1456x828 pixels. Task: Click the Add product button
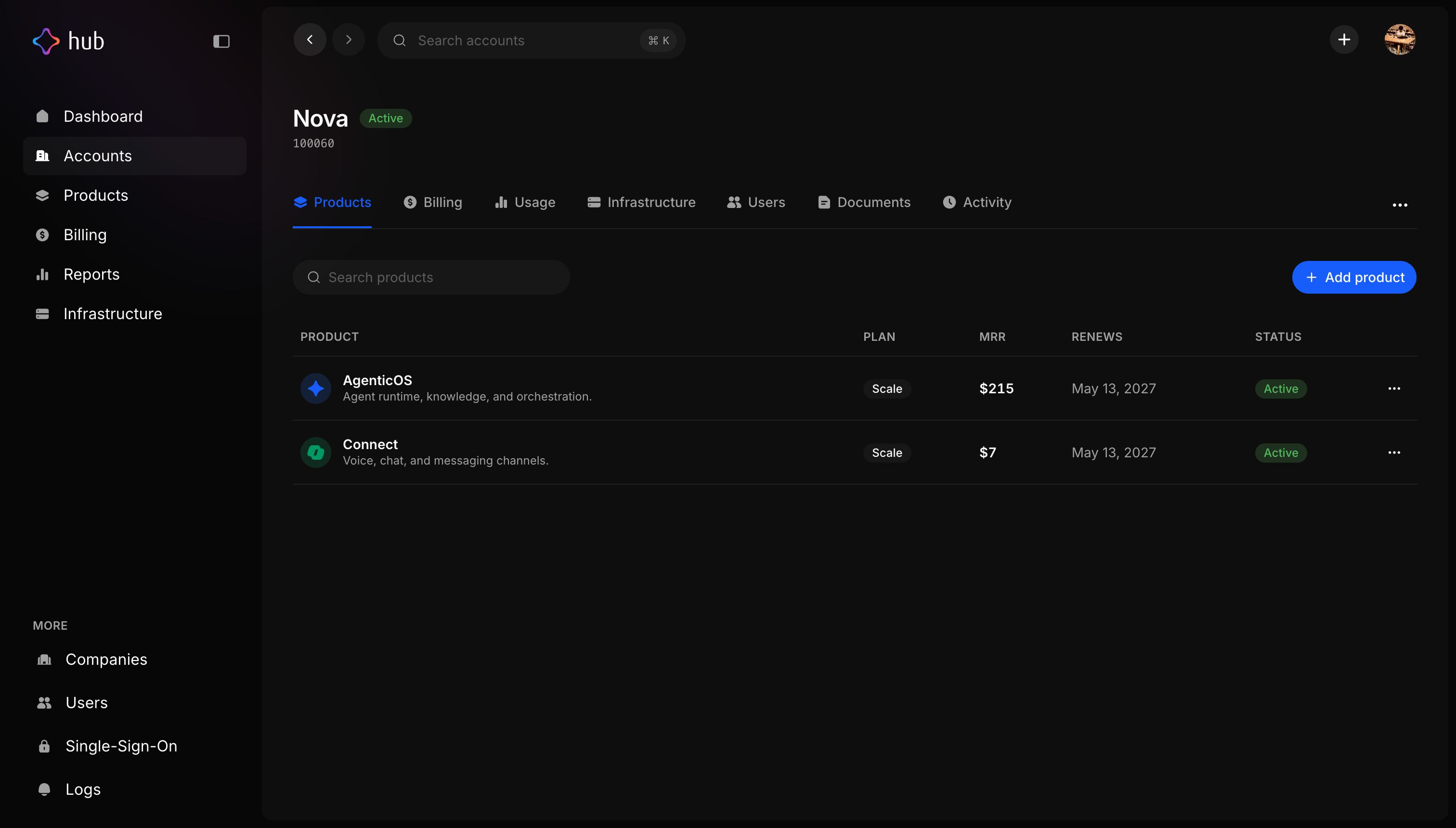coord(1353,277)
